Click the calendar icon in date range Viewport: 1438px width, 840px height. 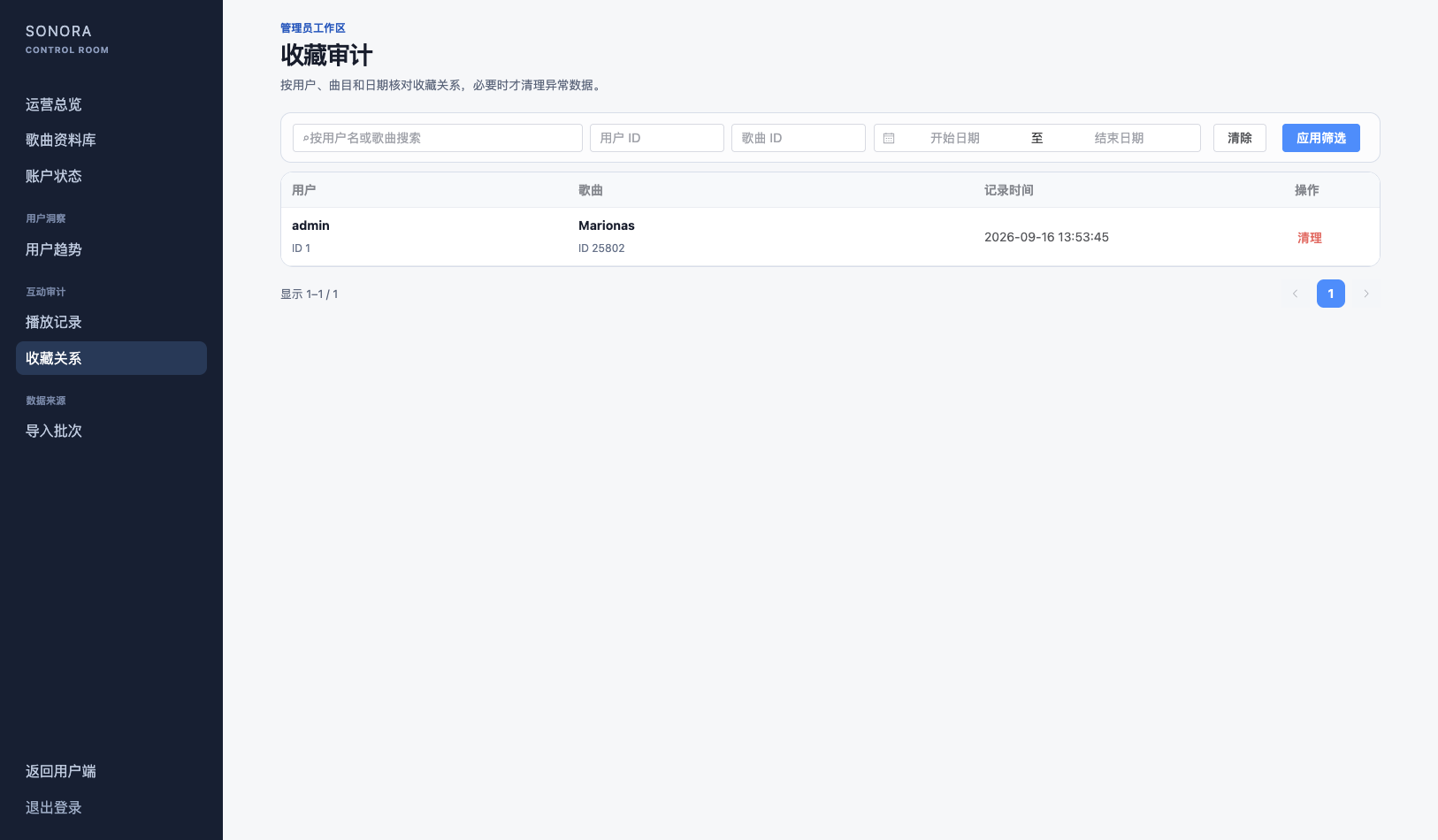(x=889, y=138)
